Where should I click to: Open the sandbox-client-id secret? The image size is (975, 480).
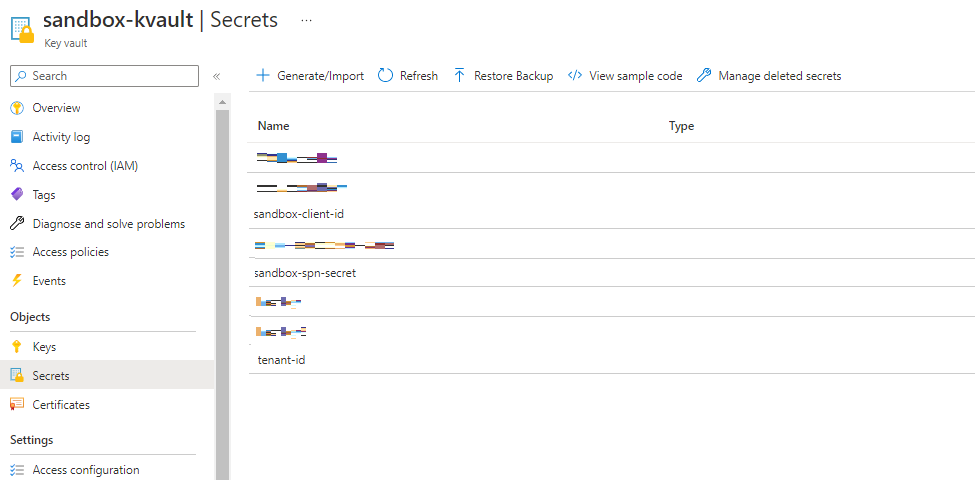click(x=299, y=214)
